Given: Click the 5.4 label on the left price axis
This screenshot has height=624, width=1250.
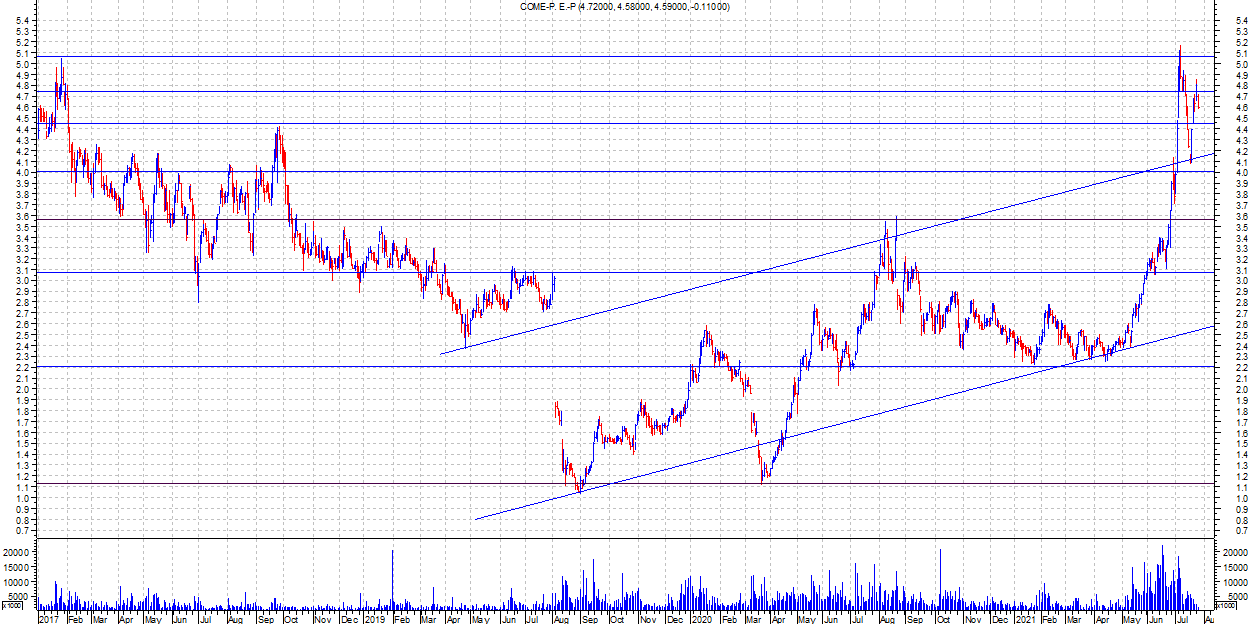Looking at the screenshot, I should click(x=24, y=21).
